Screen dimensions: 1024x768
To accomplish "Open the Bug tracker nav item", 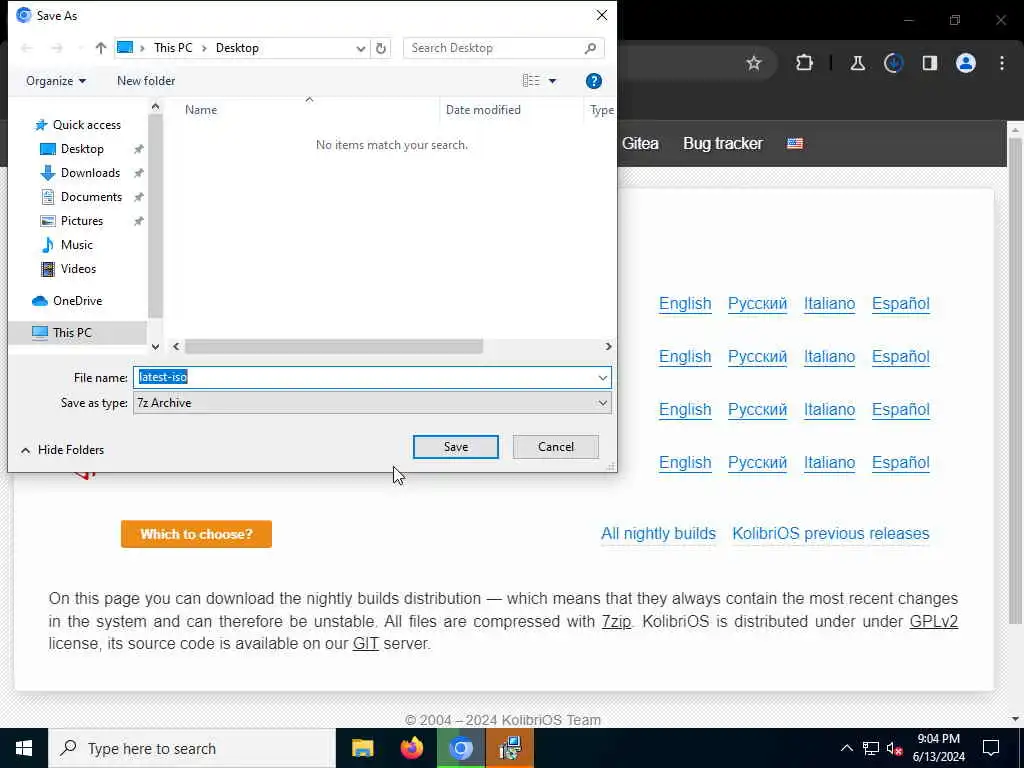I will click(723, 144).
